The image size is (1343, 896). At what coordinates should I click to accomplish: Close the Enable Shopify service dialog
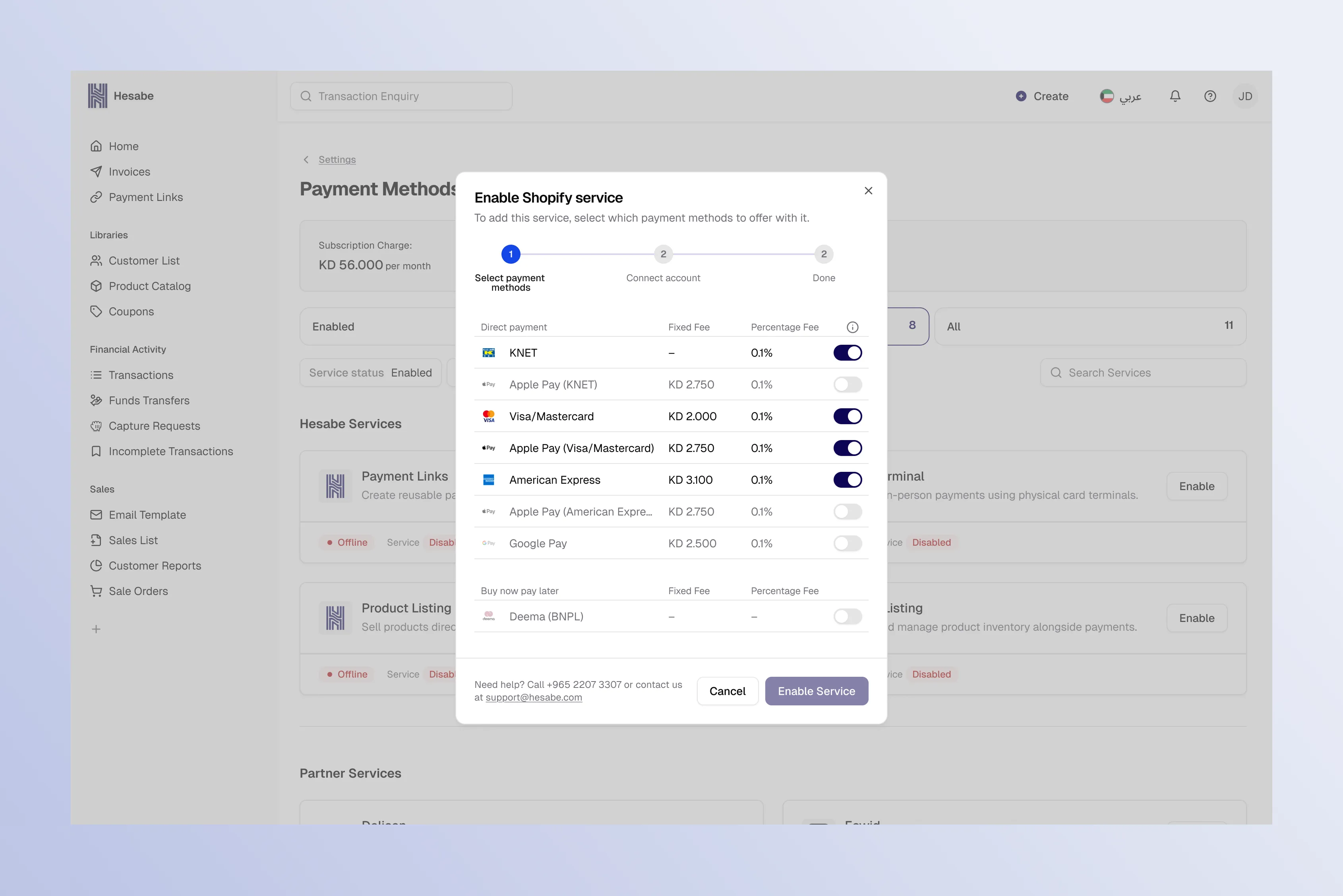pos(868,191)
